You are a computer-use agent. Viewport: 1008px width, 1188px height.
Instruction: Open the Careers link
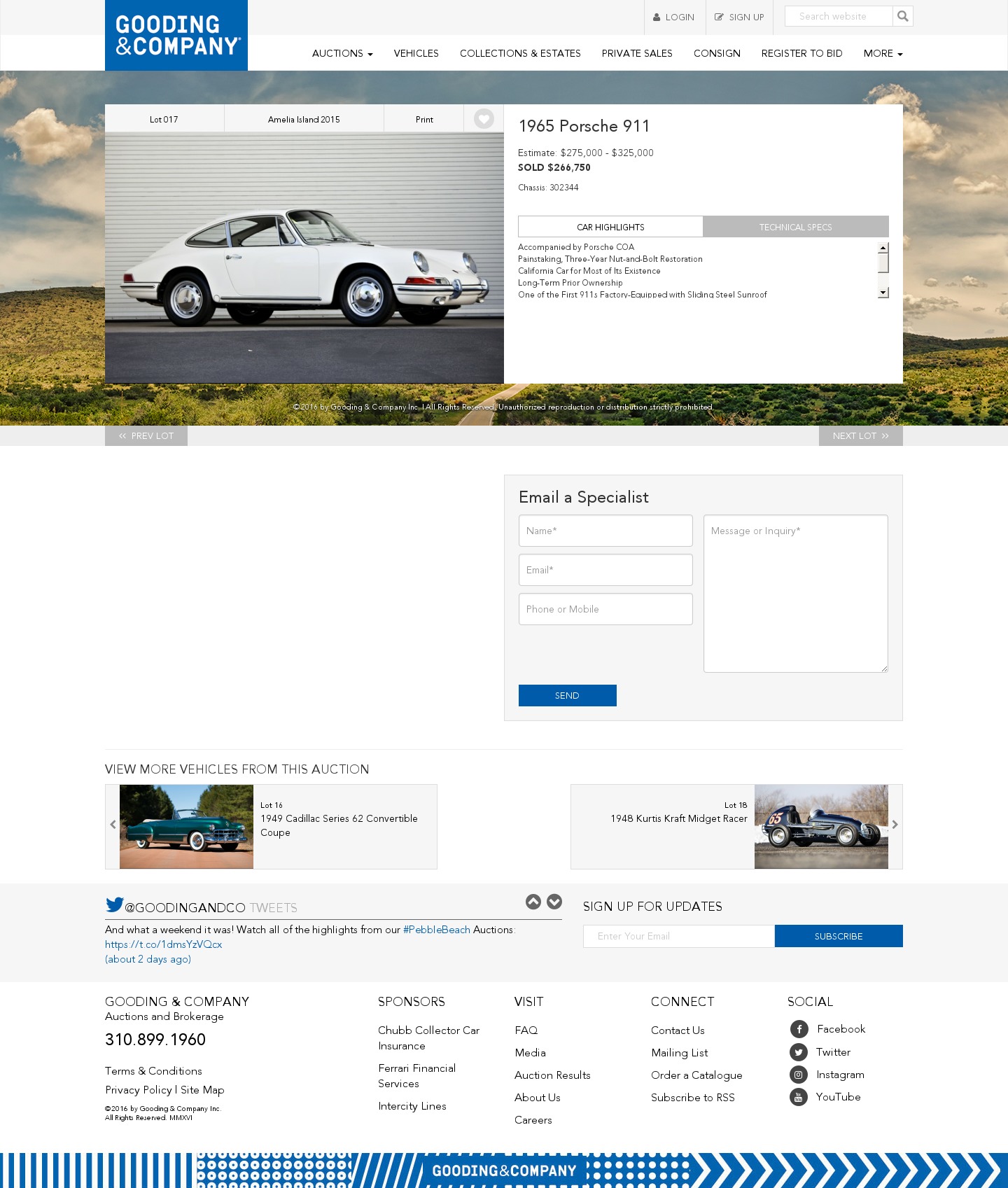pyautogui.click(x=533, y=1120)
